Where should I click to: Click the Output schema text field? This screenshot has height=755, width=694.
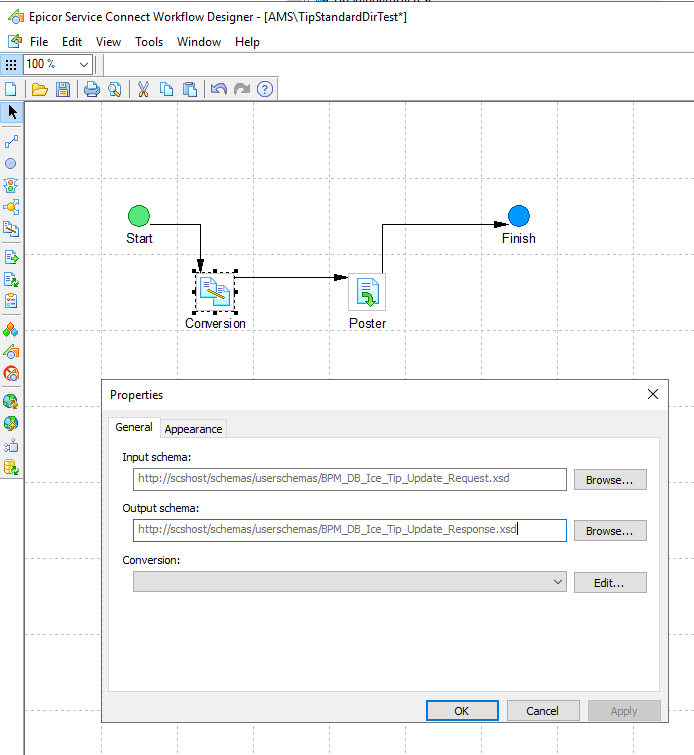[x=350, y=531]
